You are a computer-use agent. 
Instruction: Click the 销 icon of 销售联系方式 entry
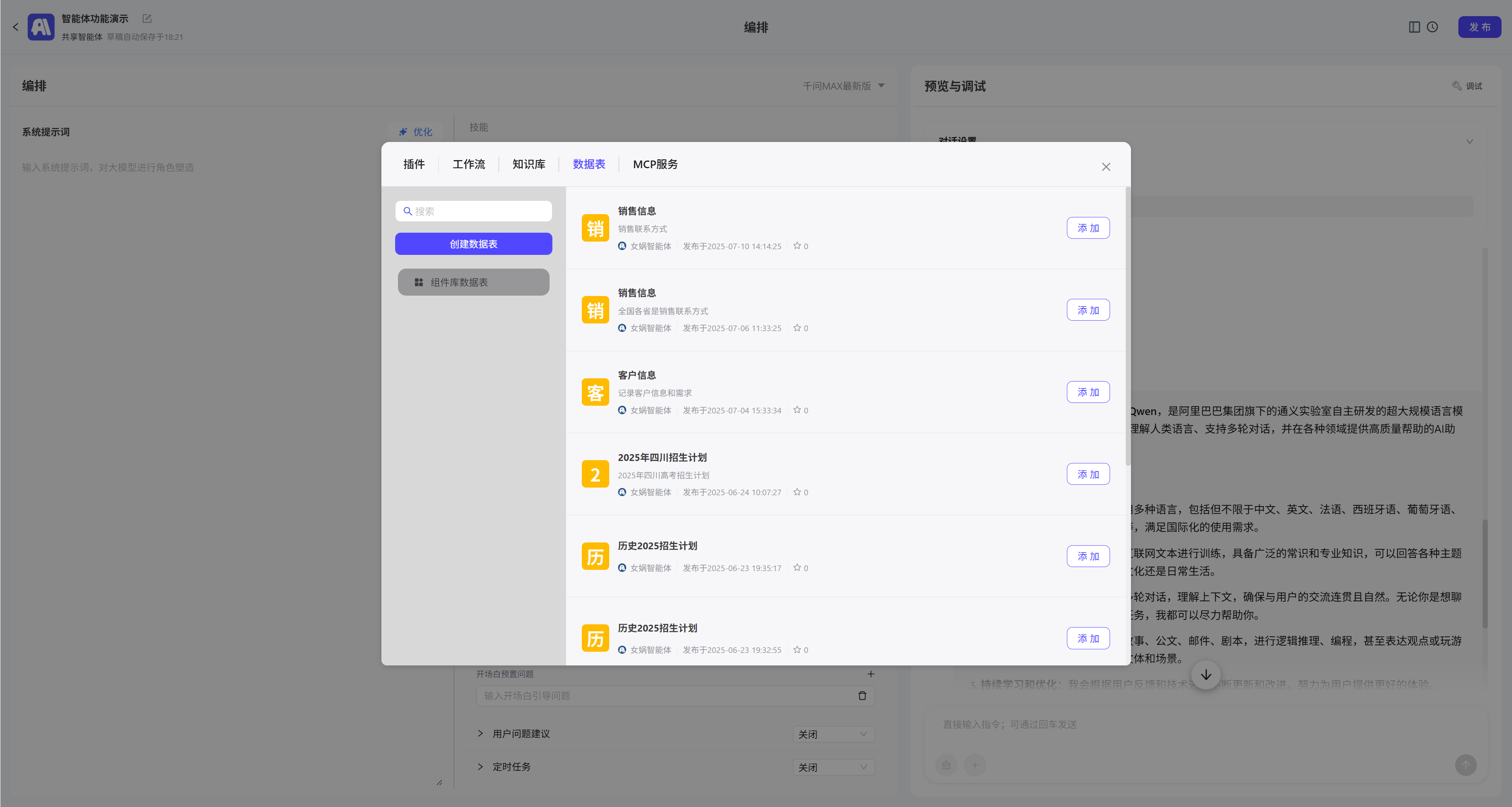click(x=595, y=228)
